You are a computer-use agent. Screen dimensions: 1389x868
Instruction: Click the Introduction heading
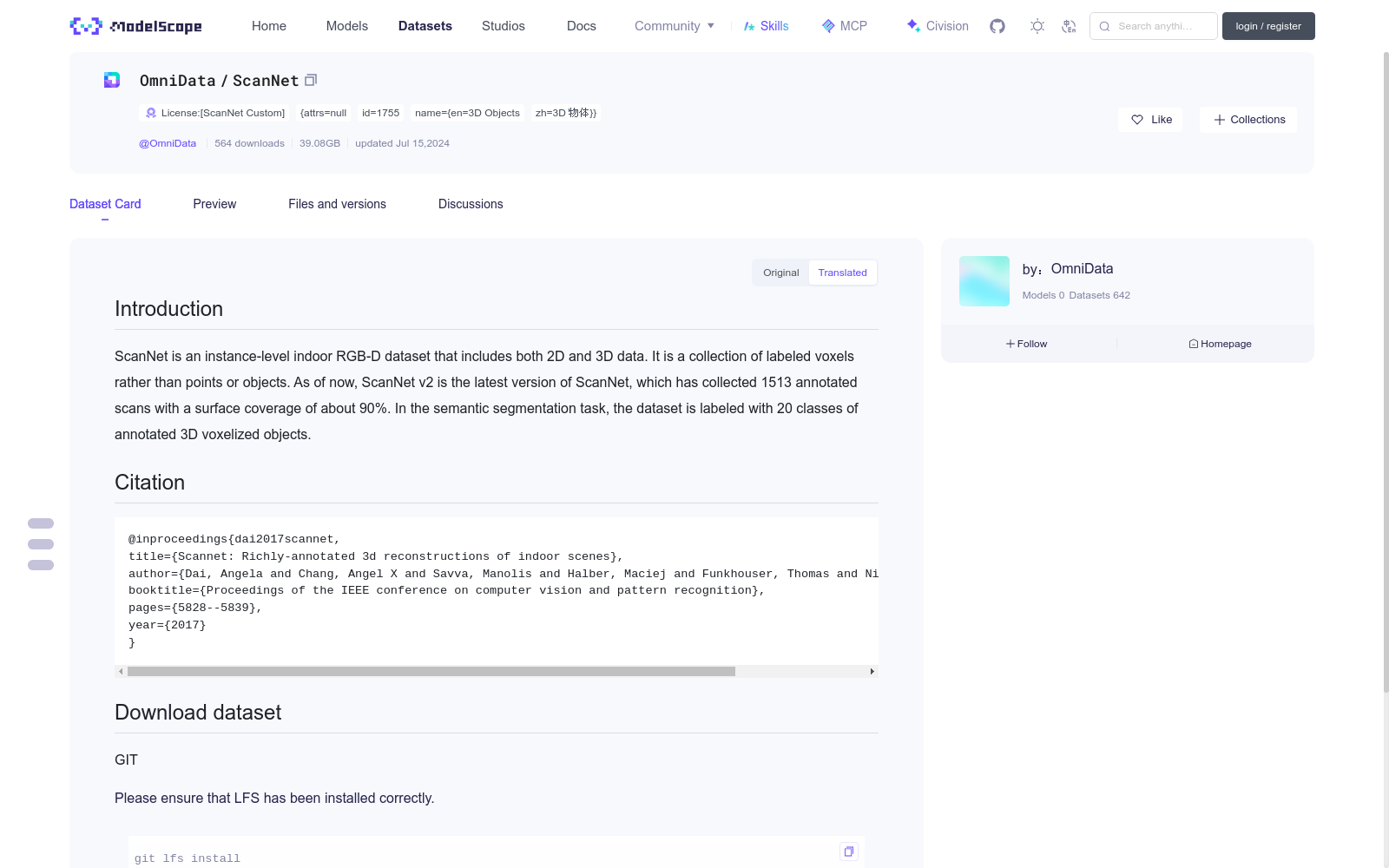coord(168,309)
